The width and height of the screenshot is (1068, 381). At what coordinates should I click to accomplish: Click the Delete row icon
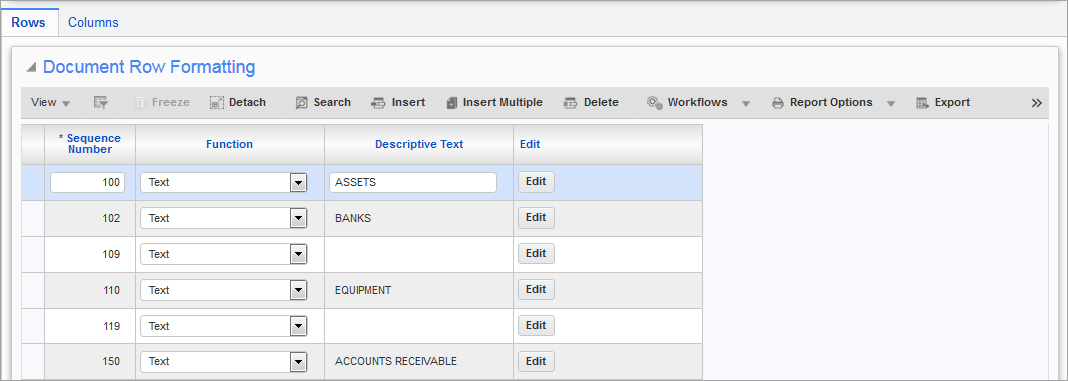[x=570, y=103]
